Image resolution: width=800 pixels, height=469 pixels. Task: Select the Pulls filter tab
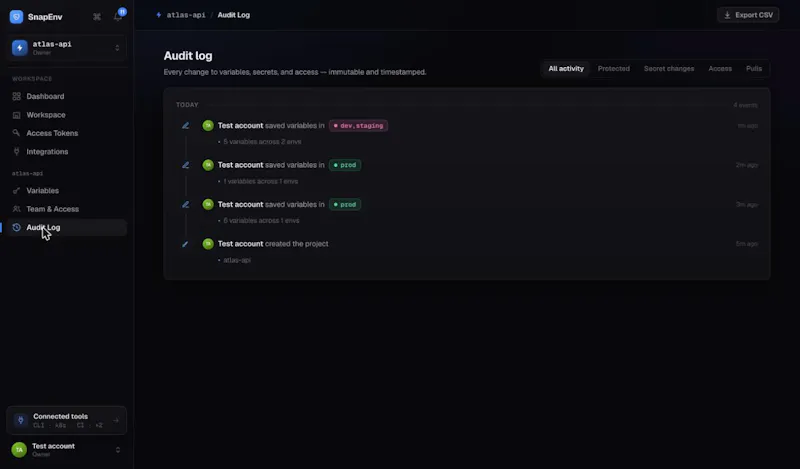point(754,68)
